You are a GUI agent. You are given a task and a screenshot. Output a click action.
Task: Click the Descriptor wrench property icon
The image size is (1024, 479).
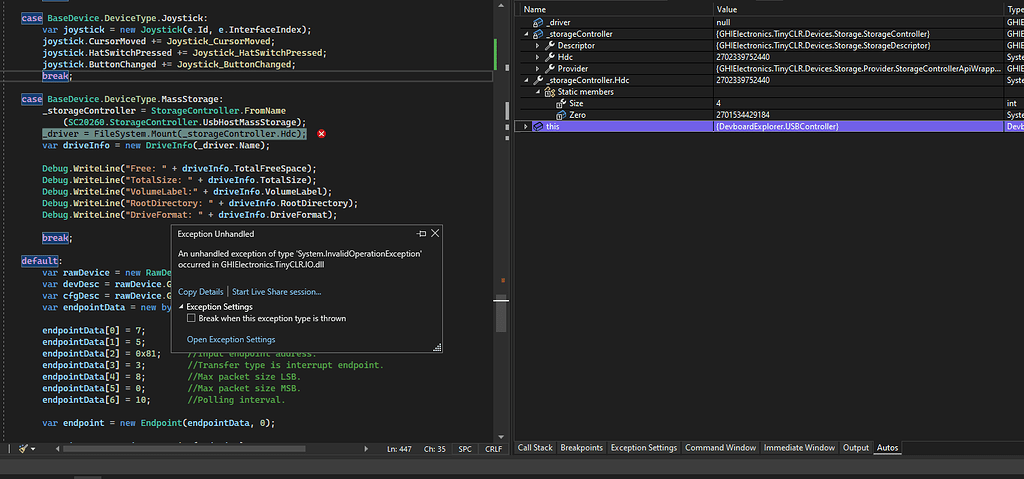(550, 45)
